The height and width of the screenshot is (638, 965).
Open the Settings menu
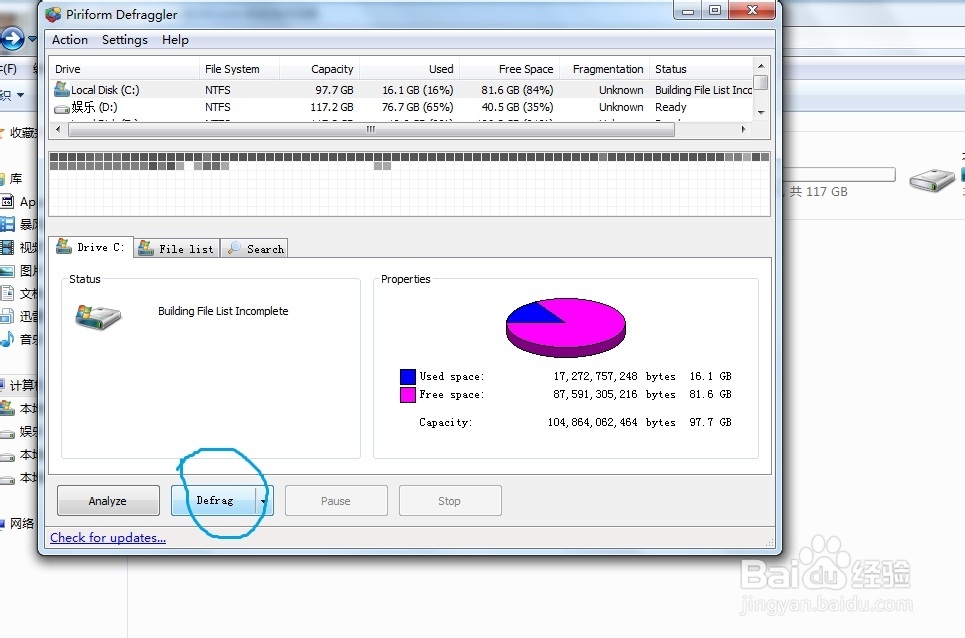pyautogui.click(x=124, y=40)
